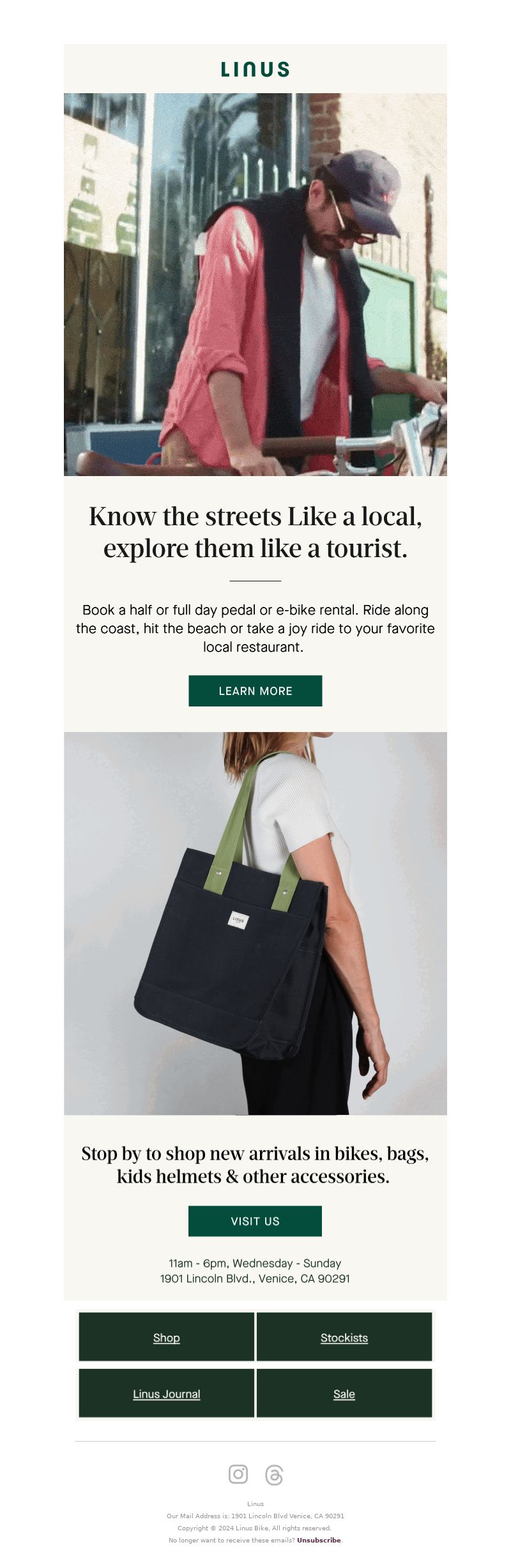Click the man with bike hero image
Screen dimensions: 511x1568
(256, 285)
